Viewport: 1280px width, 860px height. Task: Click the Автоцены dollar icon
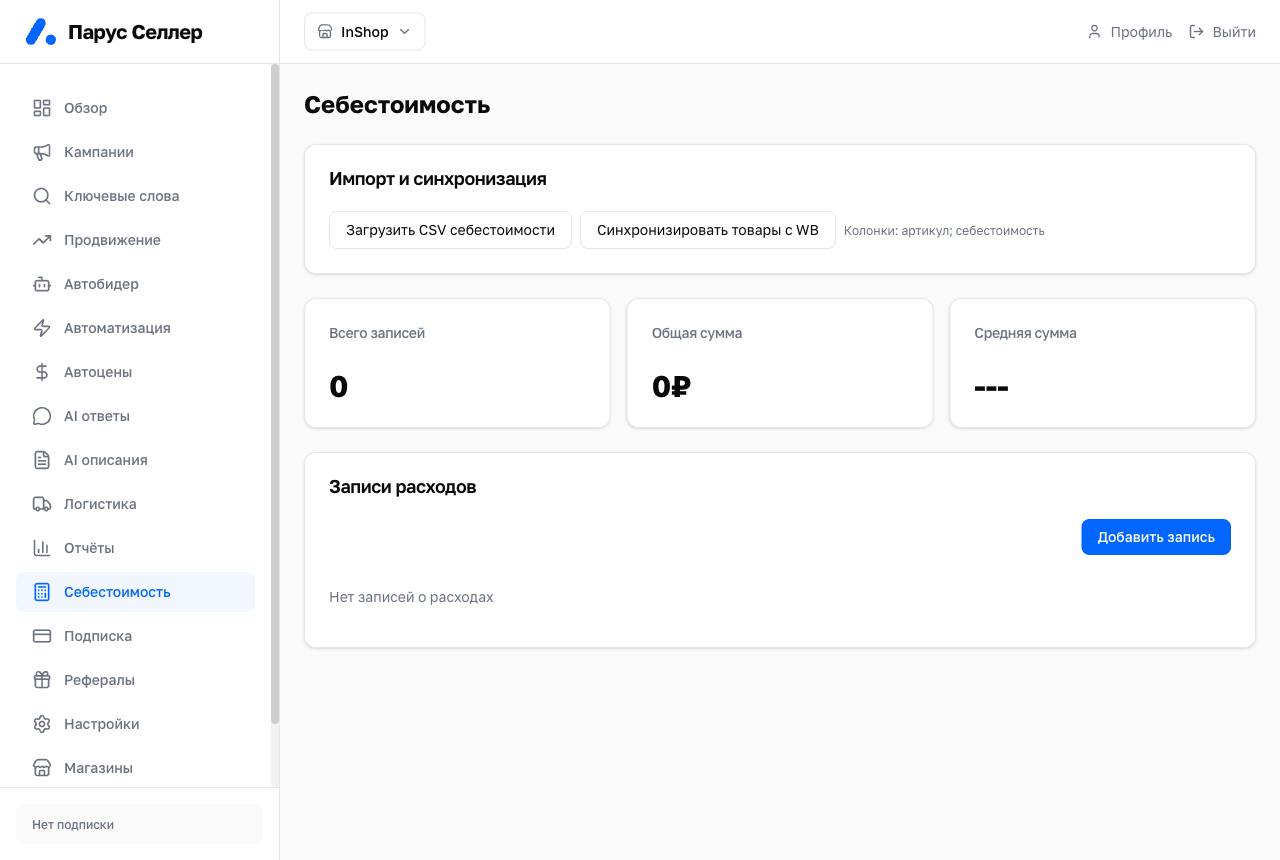coord(42,372)
